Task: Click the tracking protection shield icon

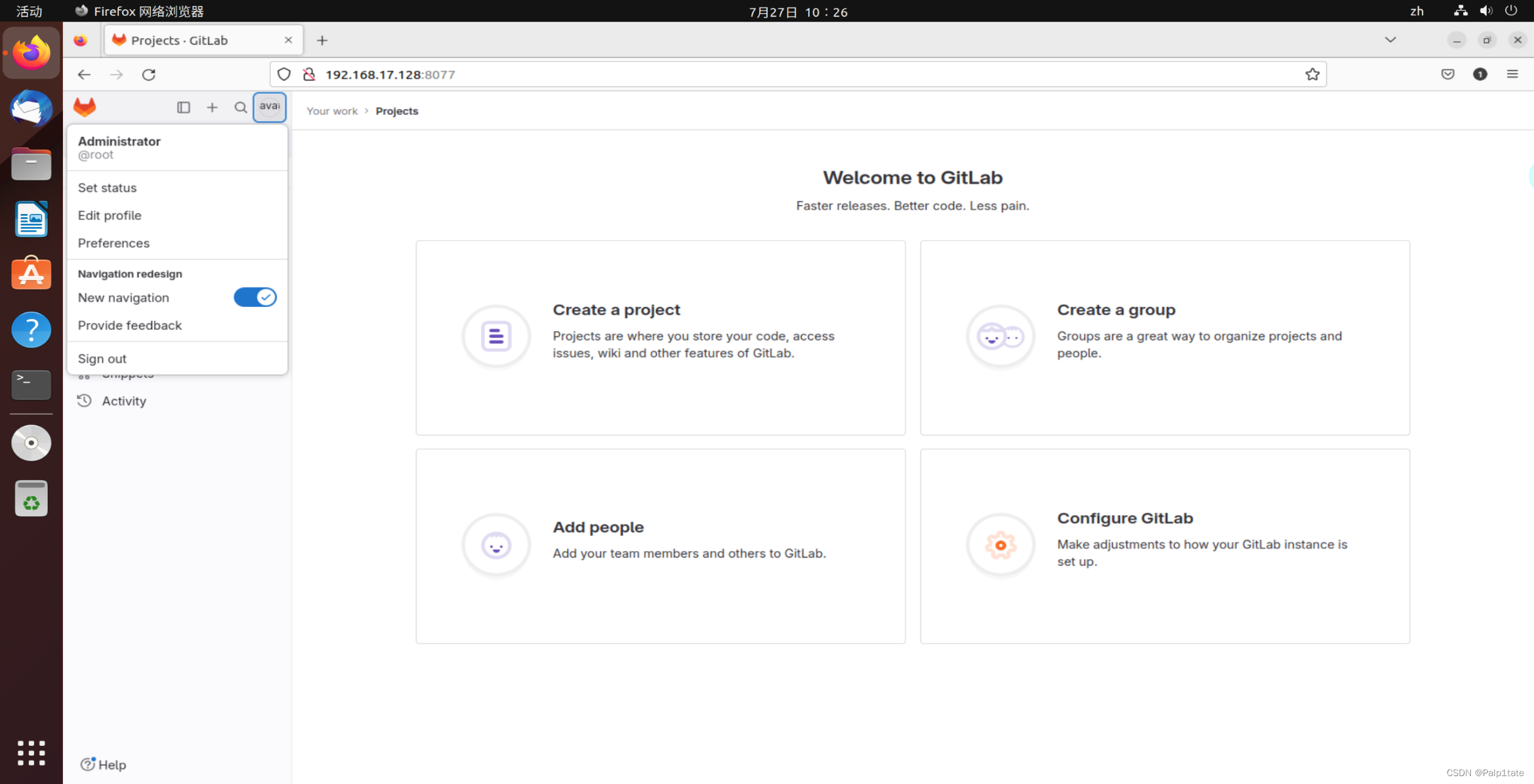Action: pos(283,74)
